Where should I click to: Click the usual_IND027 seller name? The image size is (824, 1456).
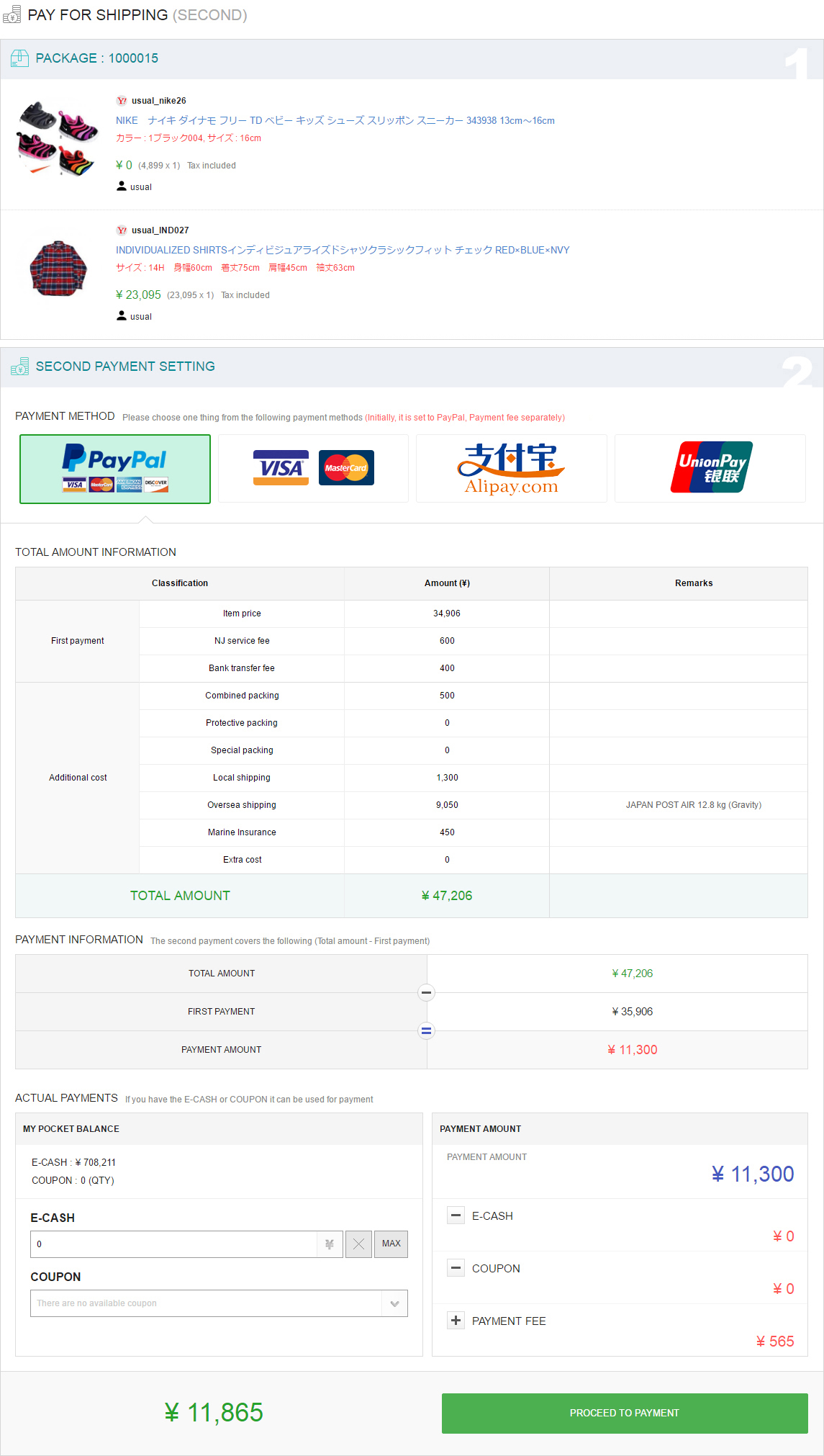(160, 230)
